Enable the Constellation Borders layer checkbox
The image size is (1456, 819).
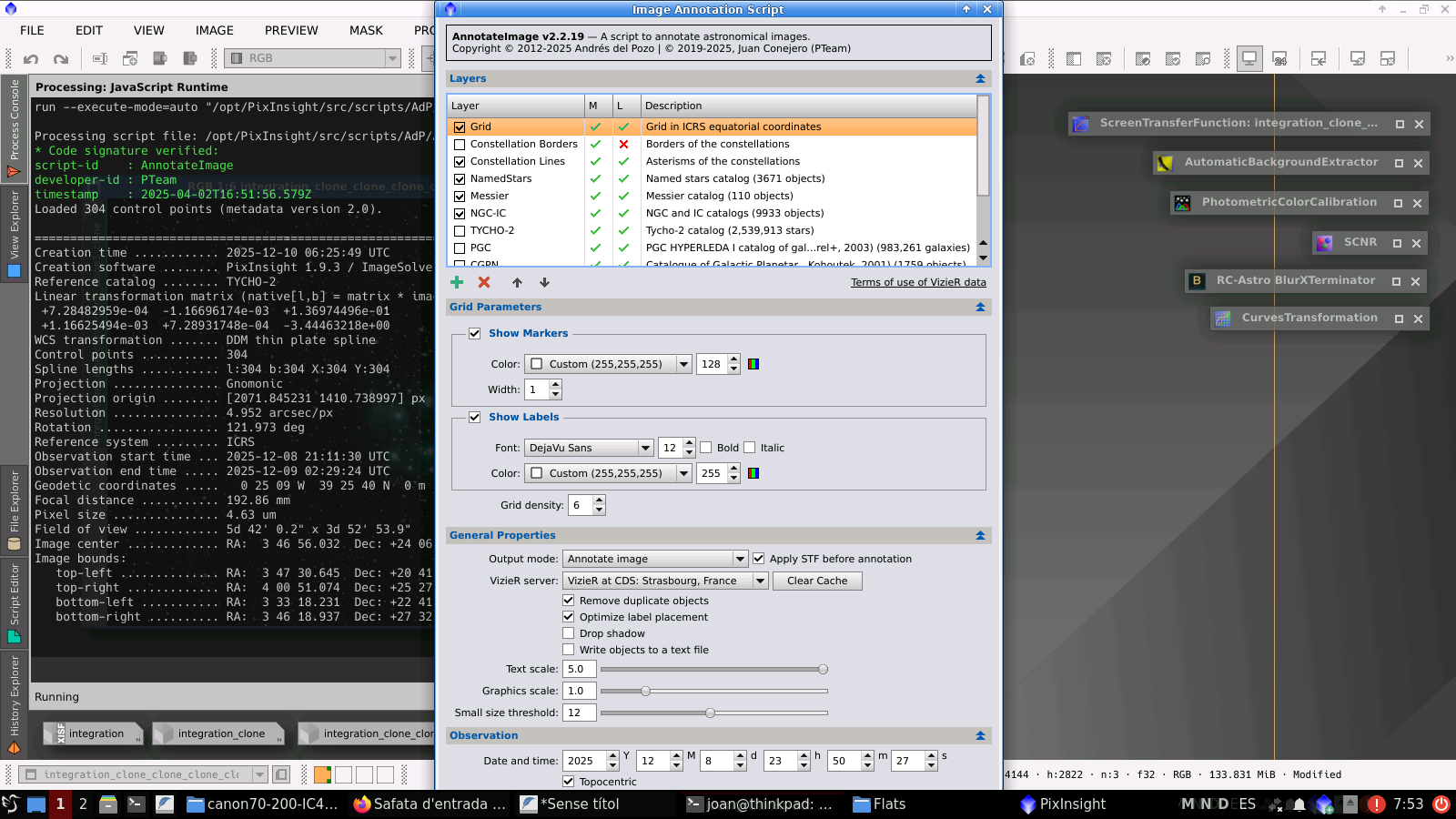pyautogui.click(x=460, y=145)
